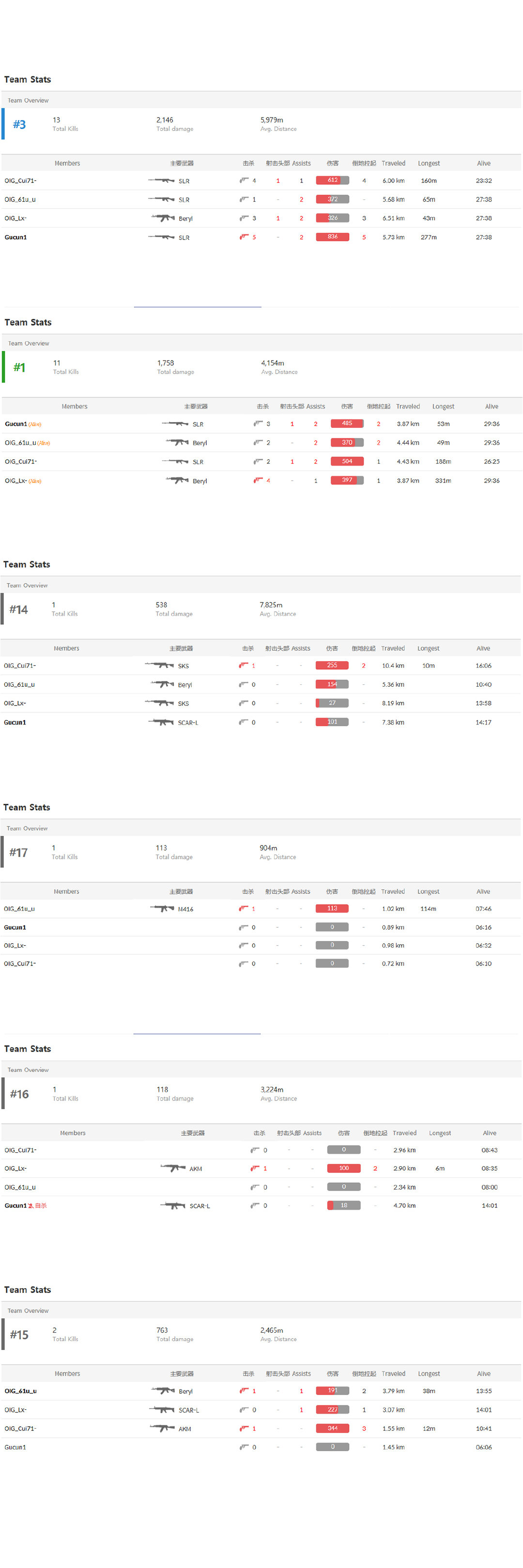Click Alive column header in rank #16 table

point(489,1133)
